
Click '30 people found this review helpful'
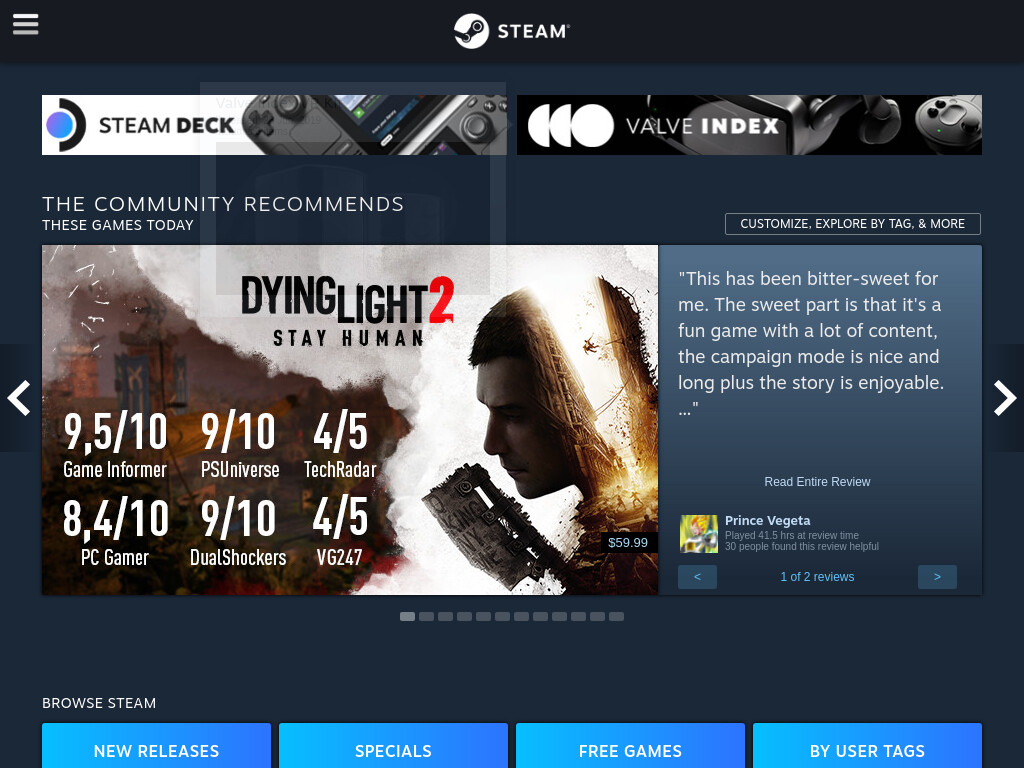click(x=801, y=547)
